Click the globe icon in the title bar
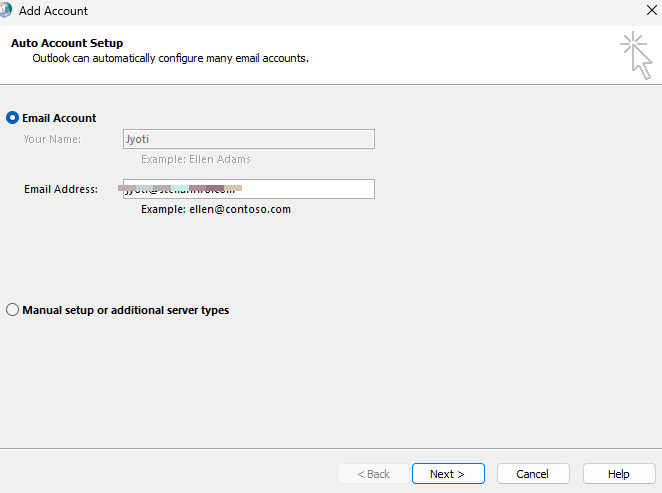The width and height of the screenshot is (662, 493). [x=5, y=11]
